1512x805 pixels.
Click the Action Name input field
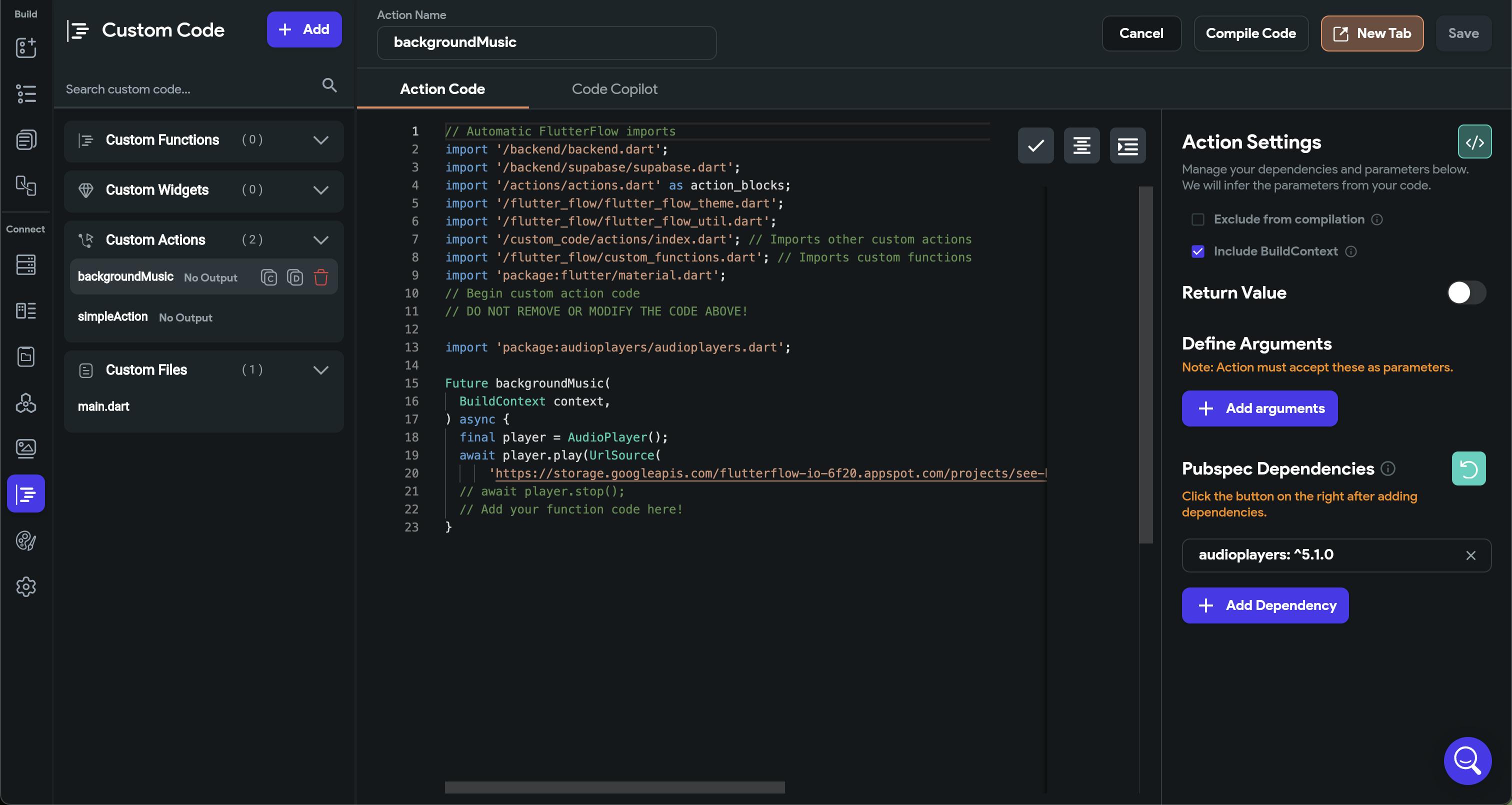(546, 42)
